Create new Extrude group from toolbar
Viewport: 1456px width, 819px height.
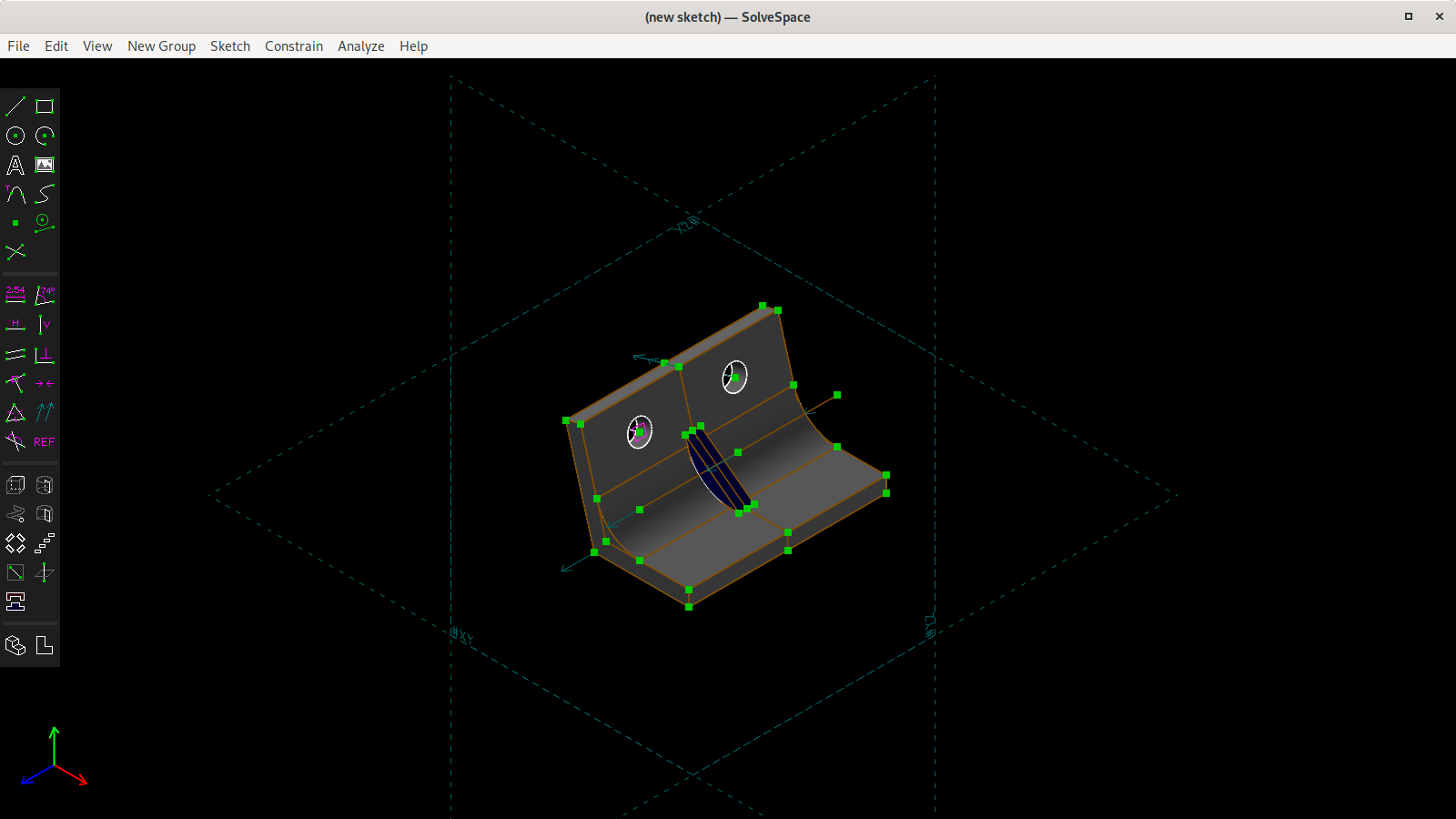[15, 485]
